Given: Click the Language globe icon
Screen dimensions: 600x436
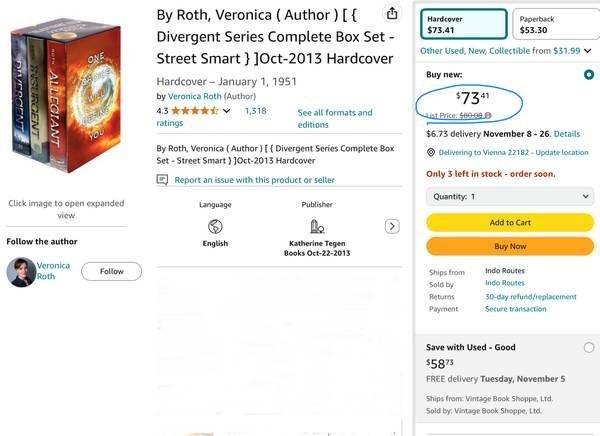Looking at the screenshot, I should click(x=215, y=226).
